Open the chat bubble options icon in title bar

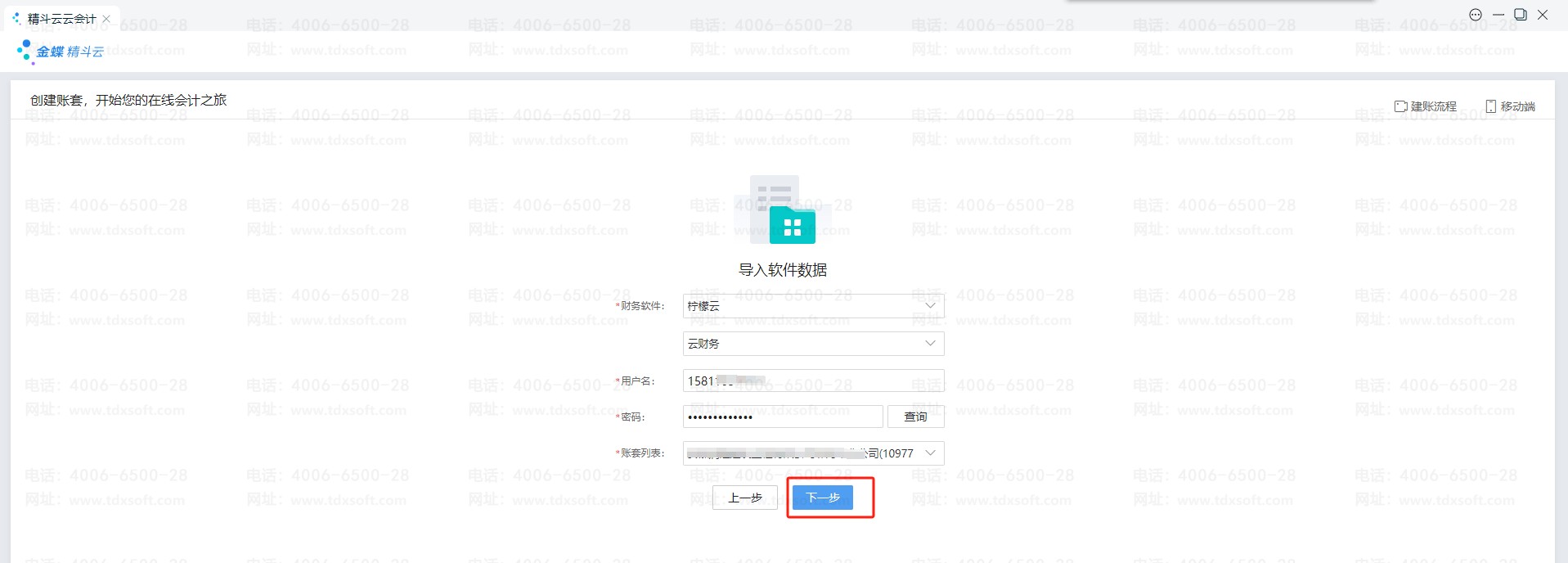point(1476,15)
